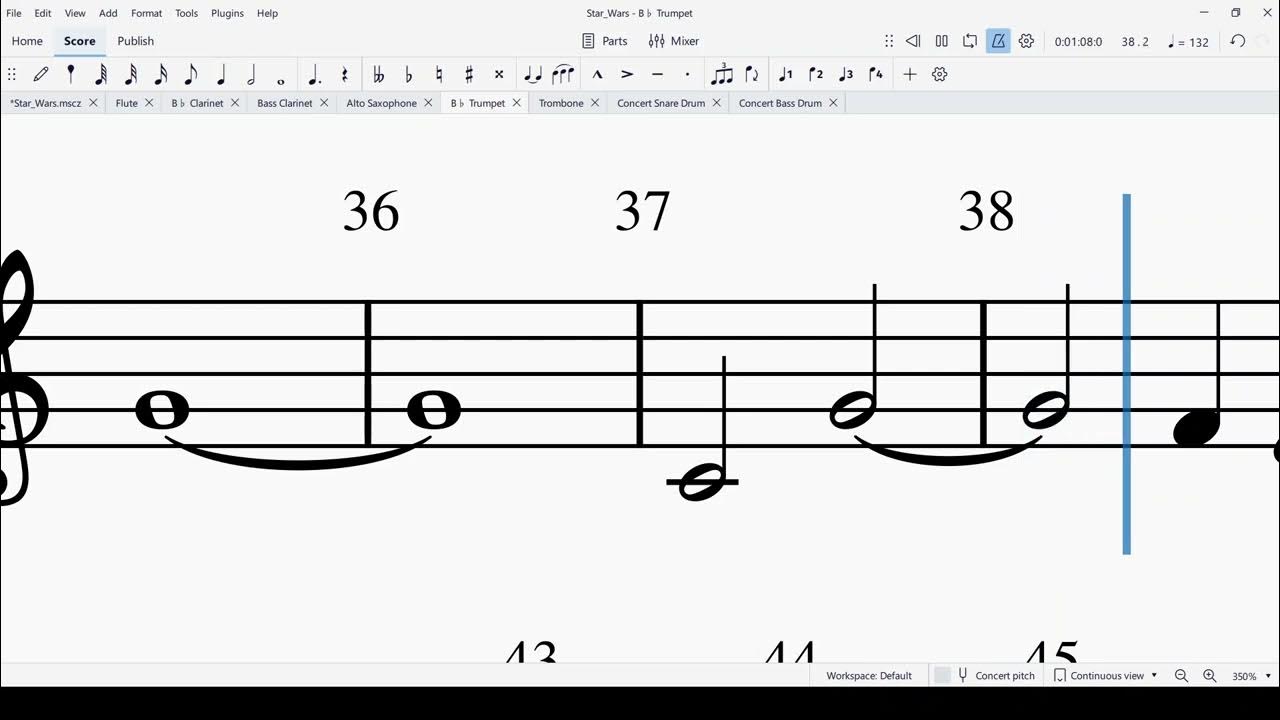Flip direction of selected element
Viewport: 1280px width, 720px height.
pyautogui.click(x=751, y=74)
